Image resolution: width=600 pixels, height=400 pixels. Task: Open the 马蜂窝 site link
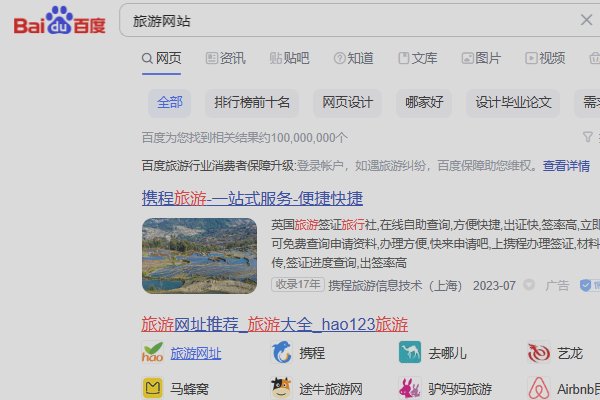tap(189, 389)
